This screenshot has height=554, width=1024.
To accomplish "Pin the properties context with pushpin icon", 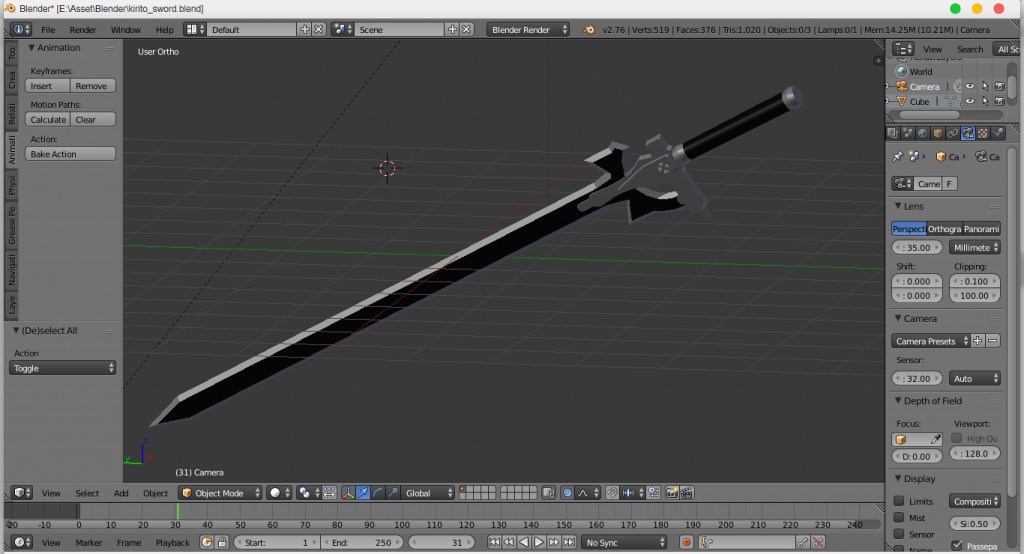I will 898,157.
